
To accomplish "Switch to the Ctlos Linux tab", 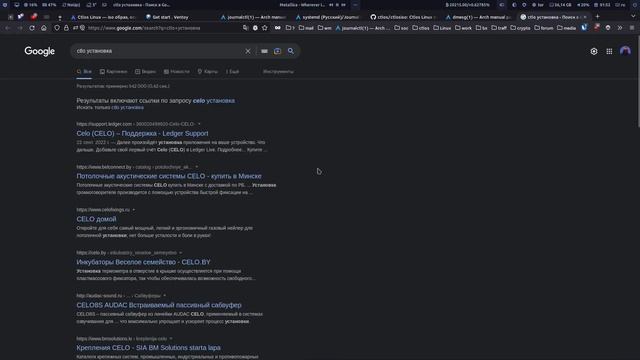I will pyautogui.click(x=102, y=17).
